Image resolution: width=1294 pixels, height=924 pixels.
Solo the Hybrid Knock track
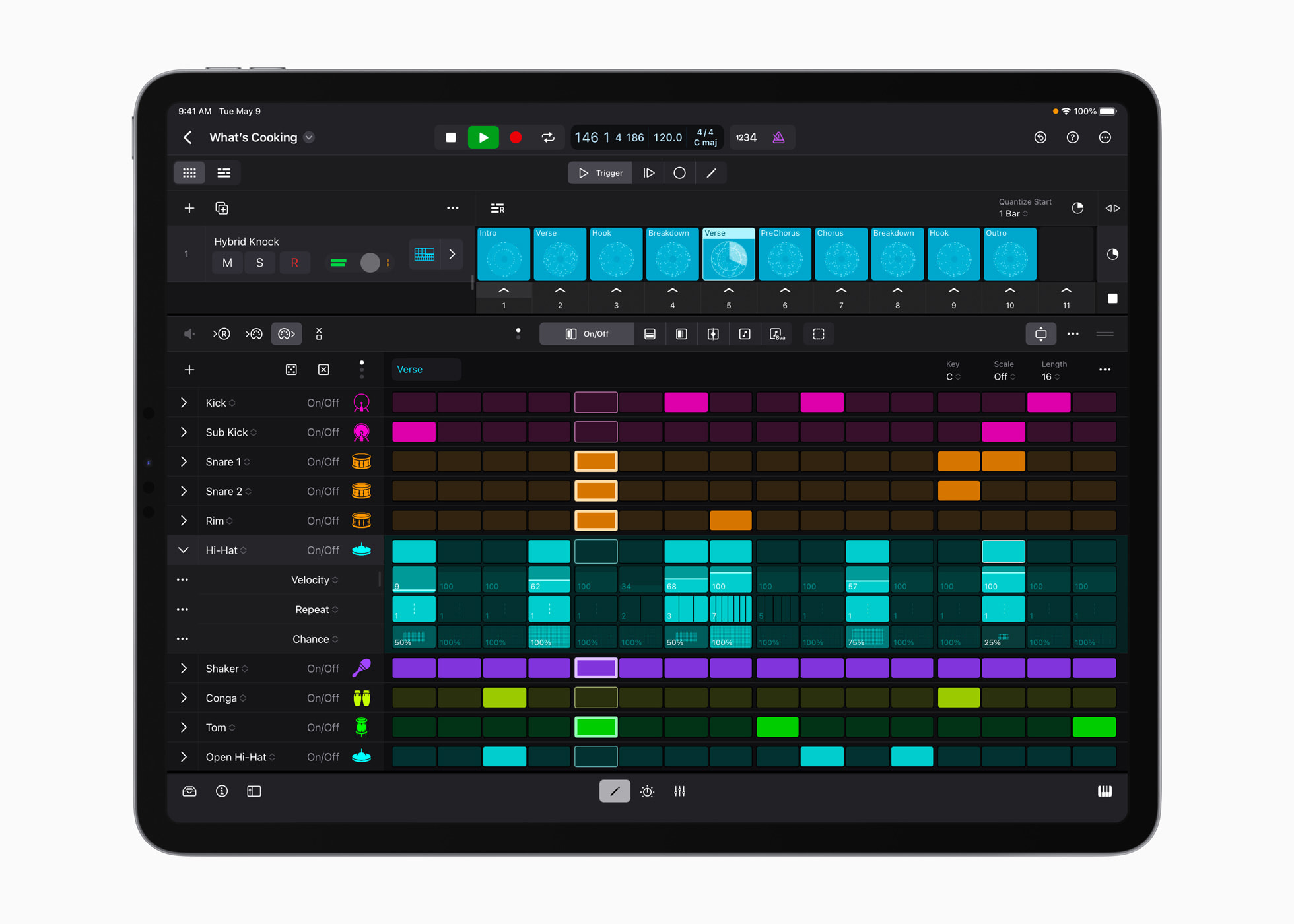pyautogui.click(x=260, y=263)
